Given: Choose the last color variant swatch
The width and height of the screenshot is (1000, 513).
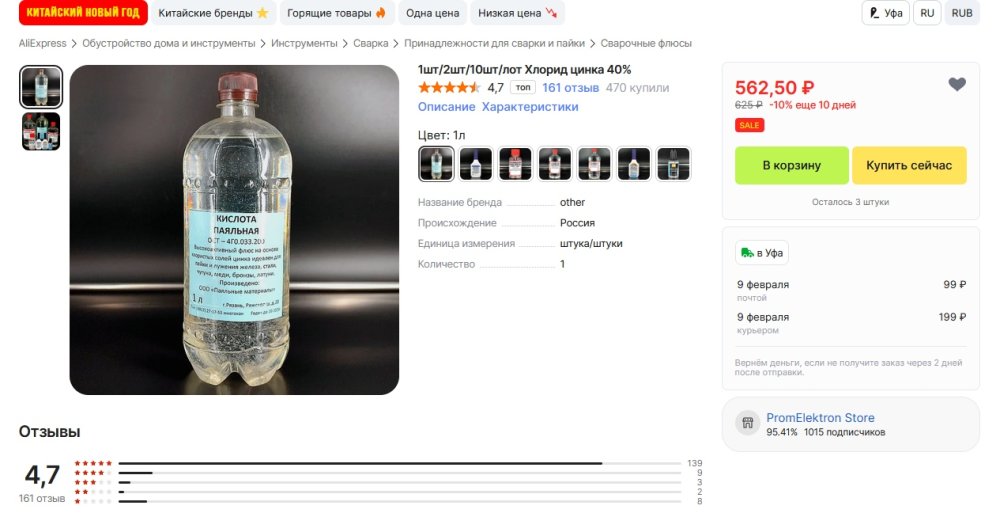Looking at the screenshot, I should pos(673,164).
